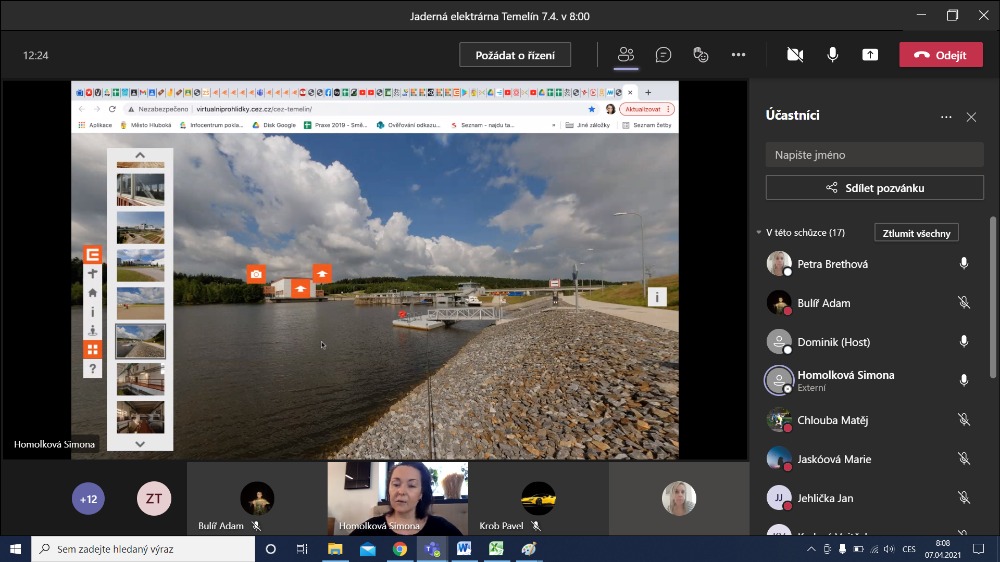Screen dimensions: 1000x562
Task: Close the participants panel
Action: [x=971, y=117]
